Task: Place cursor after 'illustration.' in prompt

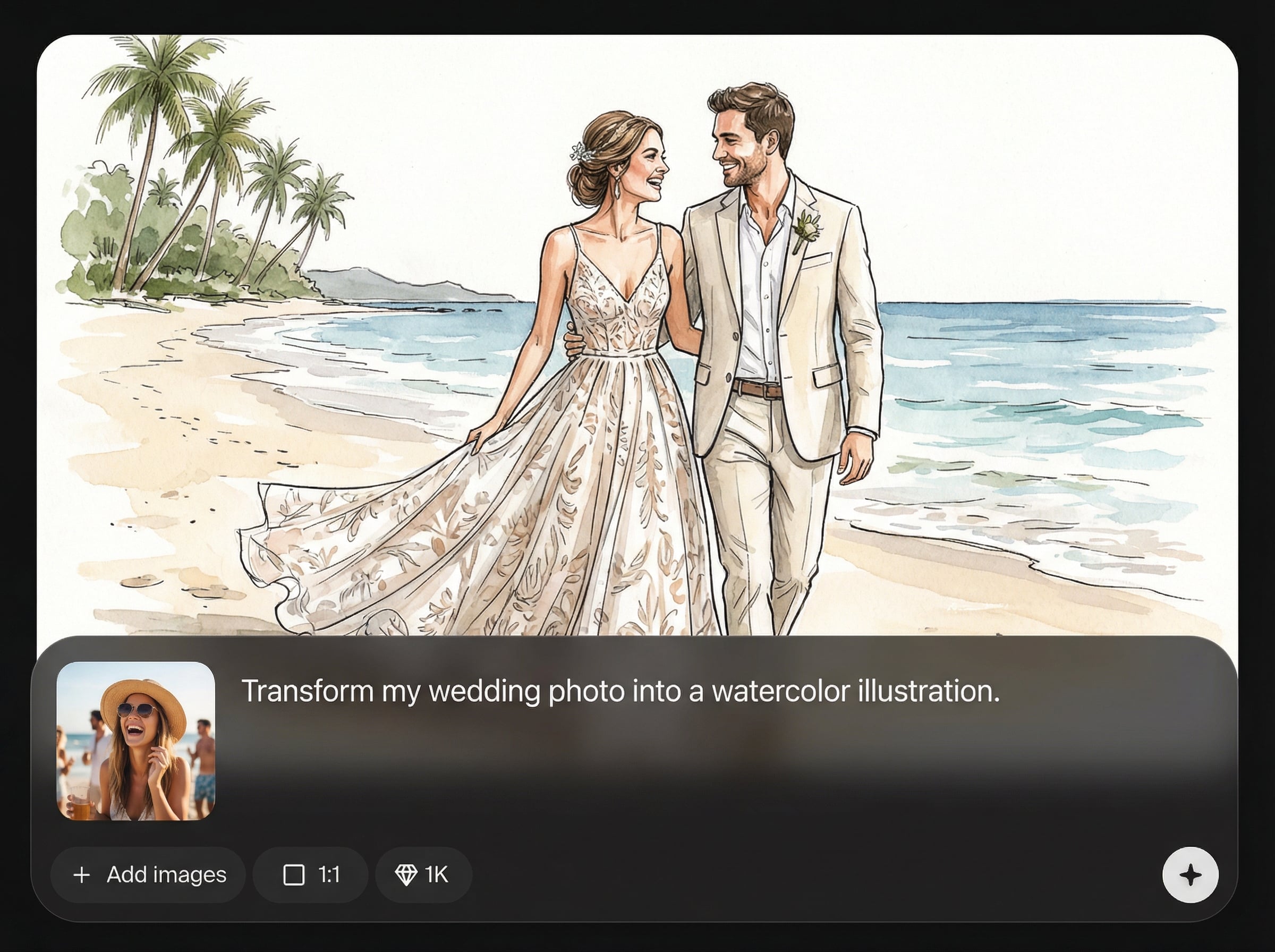Action: pyautogui.click(x=1001, y=691)
